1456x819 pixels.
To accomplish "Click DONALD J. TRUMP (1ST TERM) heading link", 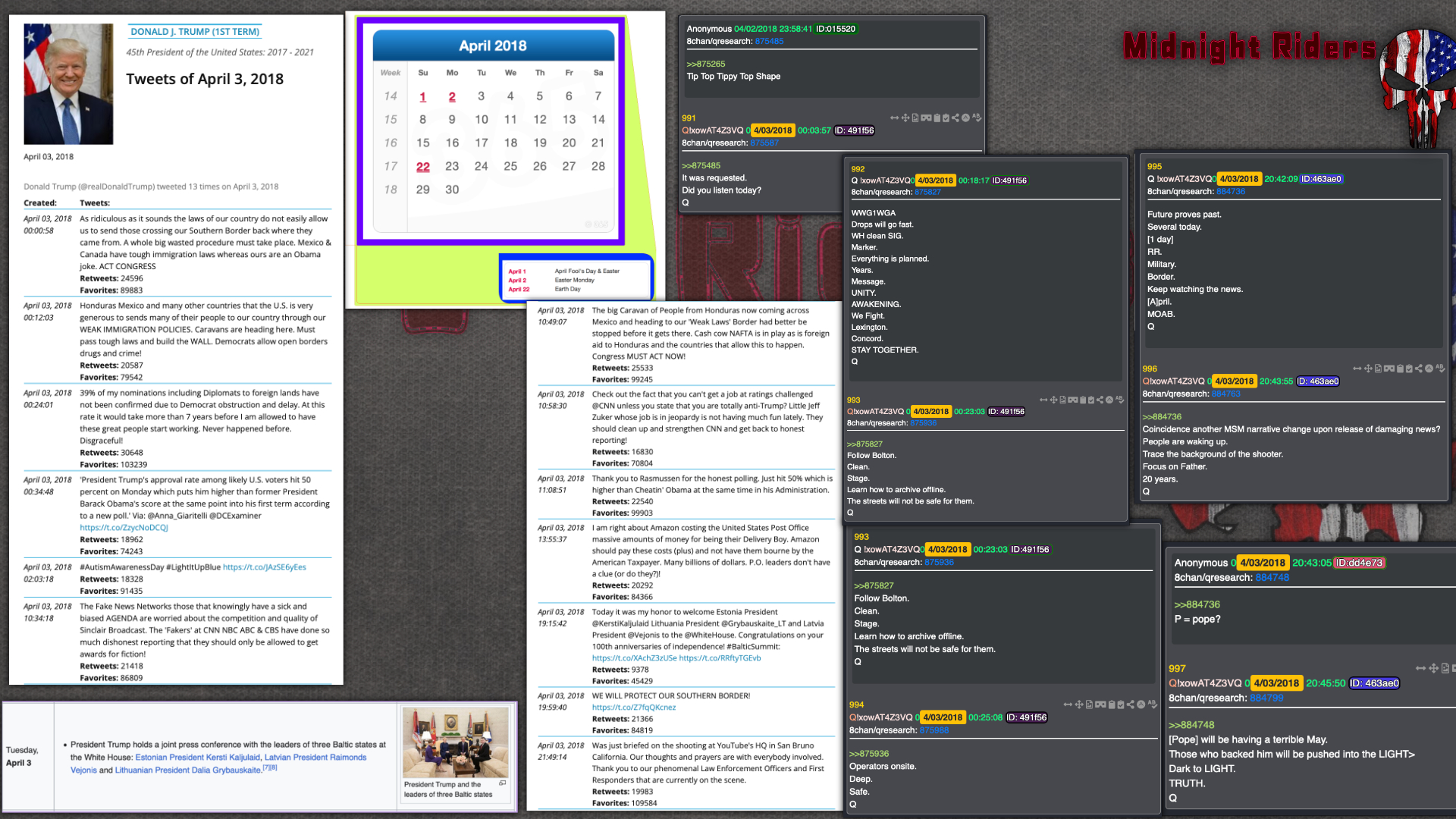I will click(x=195, y=32).
